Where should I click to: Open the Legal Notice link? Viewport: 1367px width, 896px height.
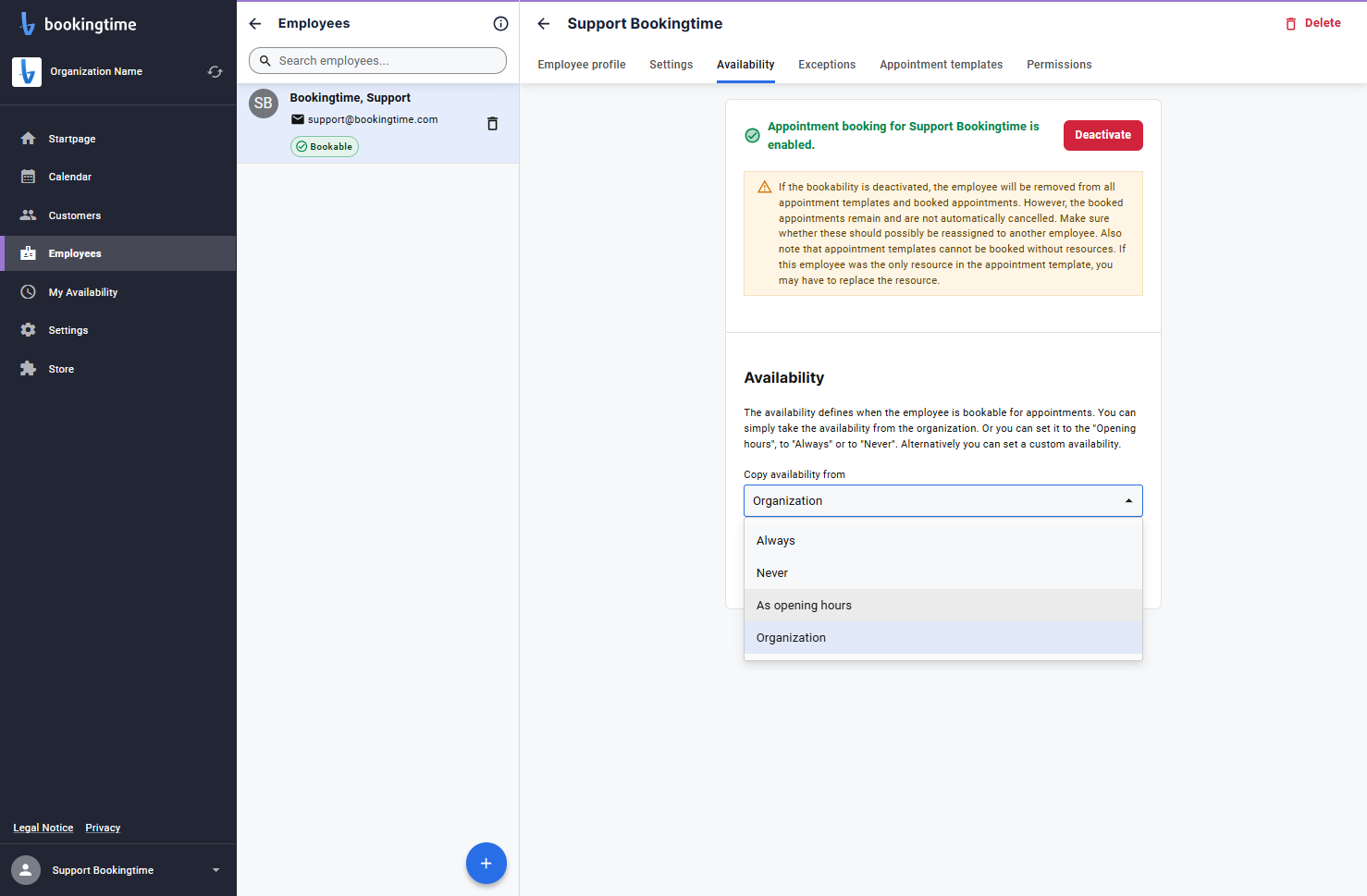(43, 828)
